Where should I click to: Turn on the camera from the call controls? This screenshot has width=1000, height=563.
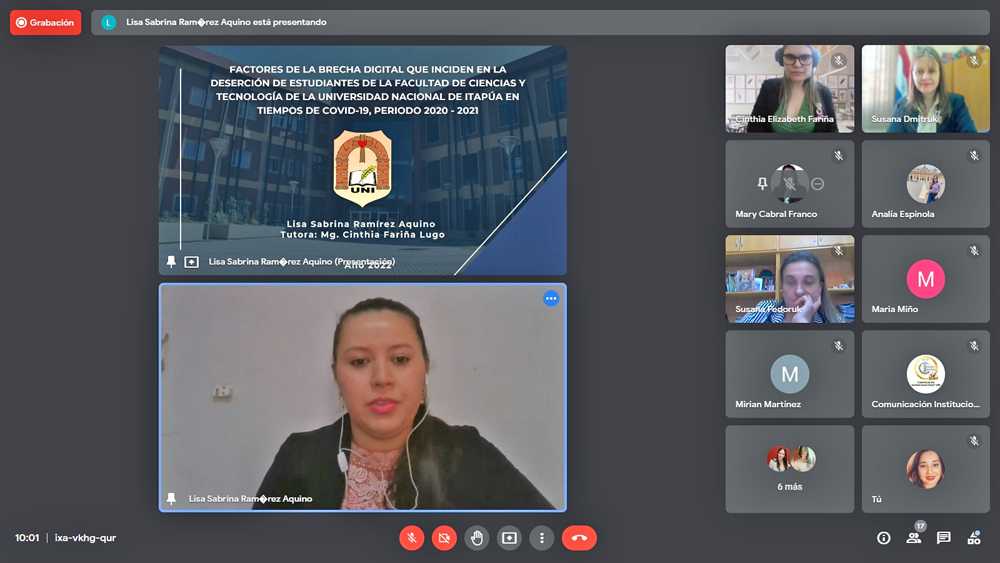tap(444, 538)
